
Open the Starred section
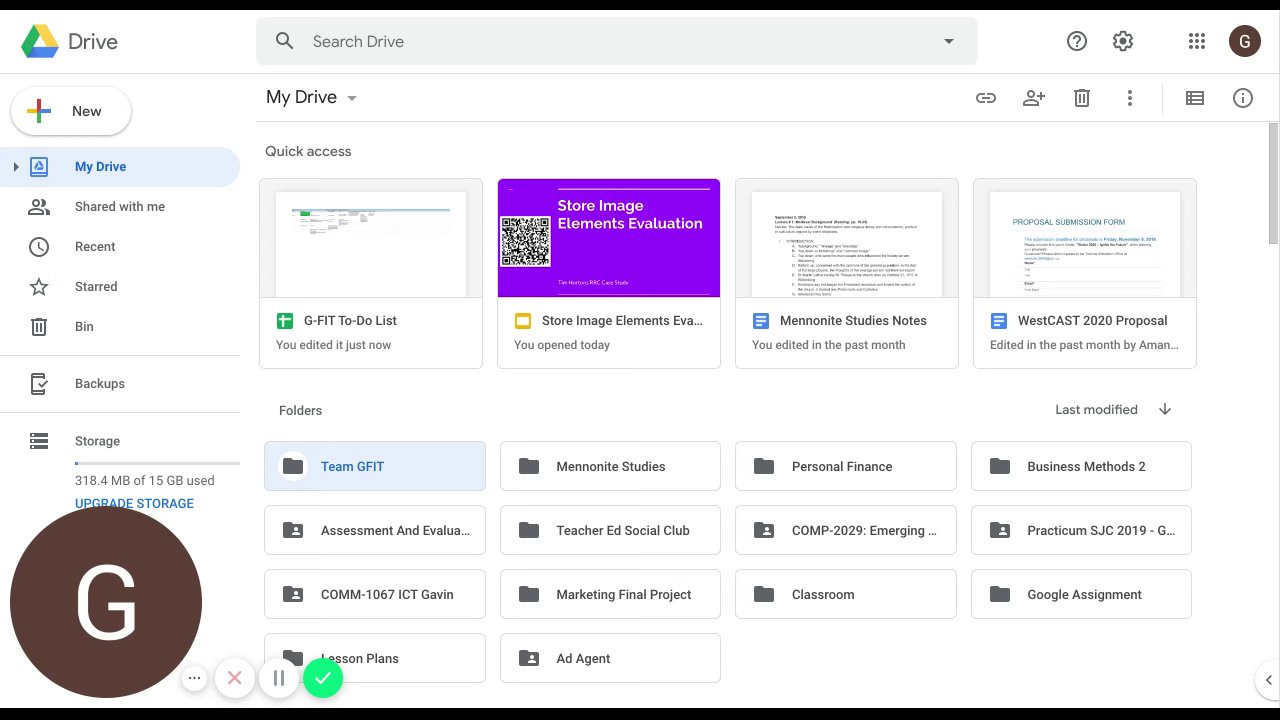(96, 287)
